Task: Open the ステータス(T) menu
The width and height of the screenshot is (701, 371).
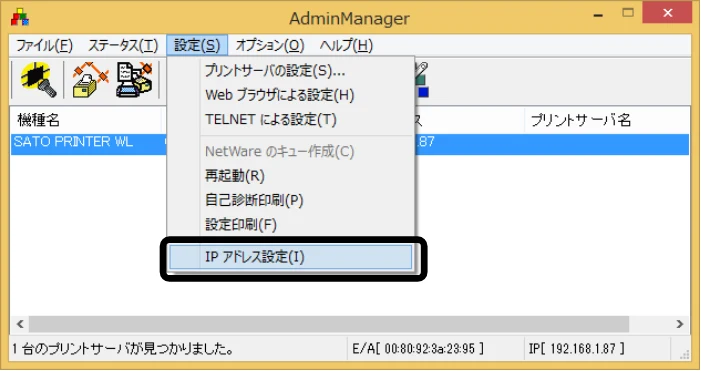Action: pyautogui.click(x=123, y=45)
